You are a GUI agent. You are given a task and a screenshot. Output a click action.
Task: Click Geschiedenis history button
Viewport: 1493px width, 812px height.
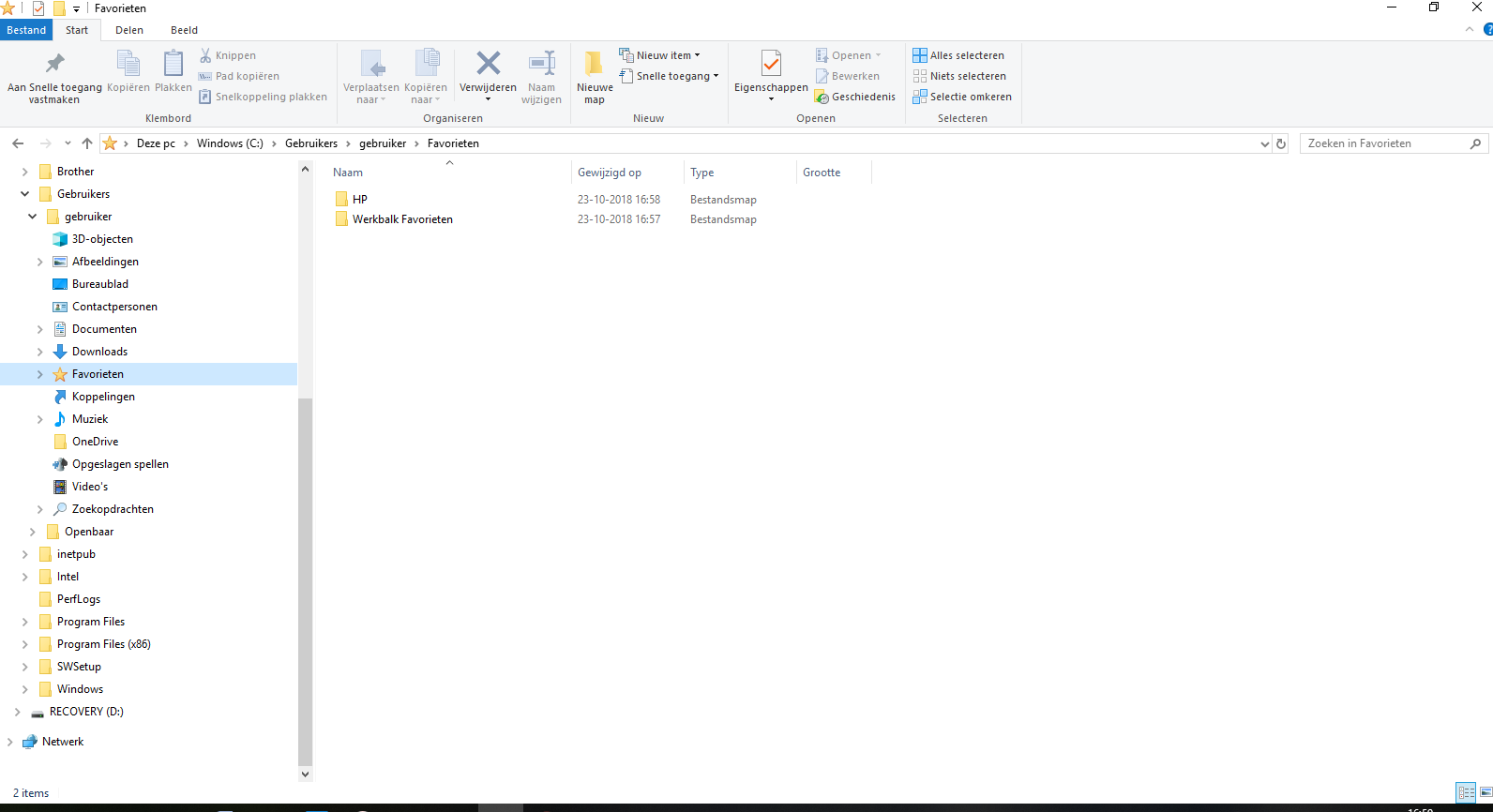855,97
